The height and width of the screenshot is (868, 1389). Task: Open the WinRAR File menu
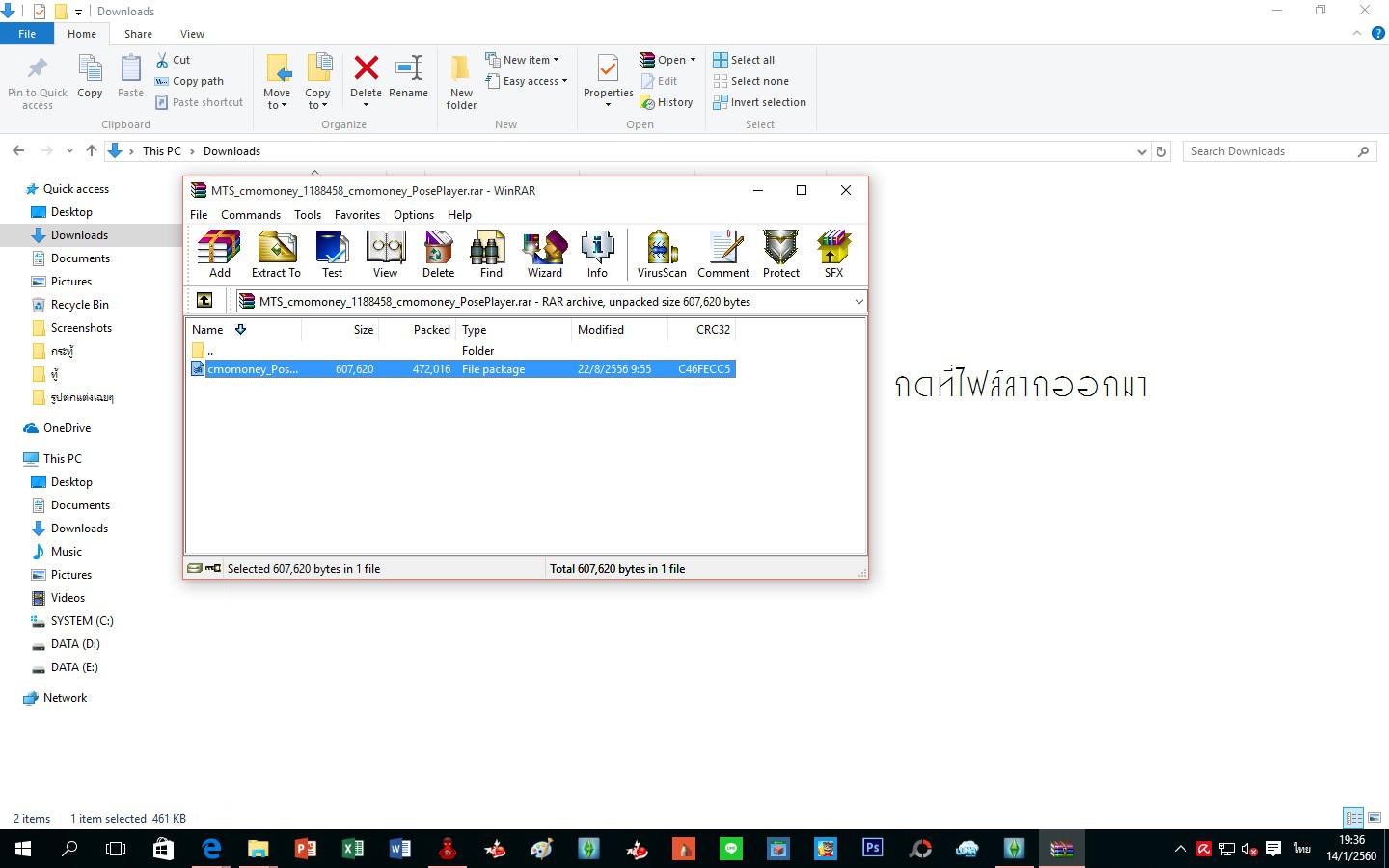(x=199, y=215)
